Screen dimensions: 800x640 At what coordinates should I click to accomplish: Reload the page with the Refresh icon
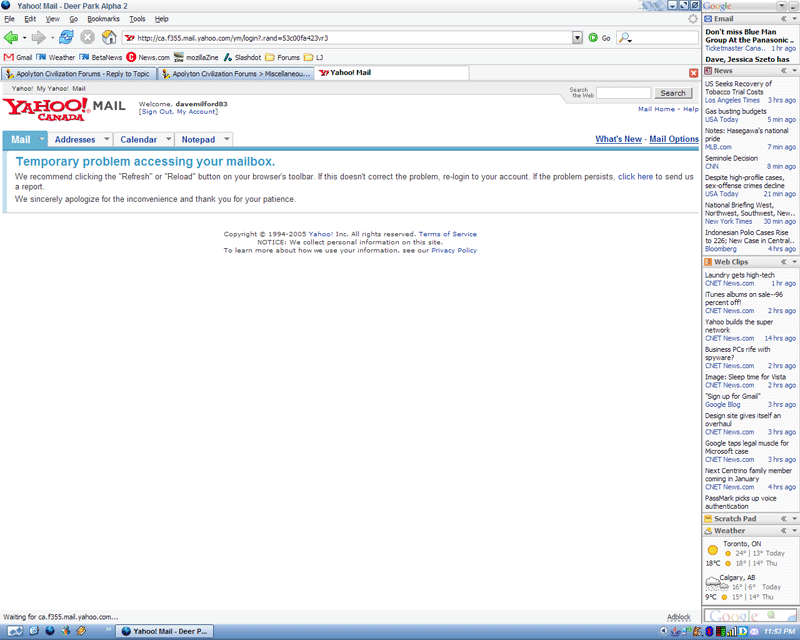point(66,37)
